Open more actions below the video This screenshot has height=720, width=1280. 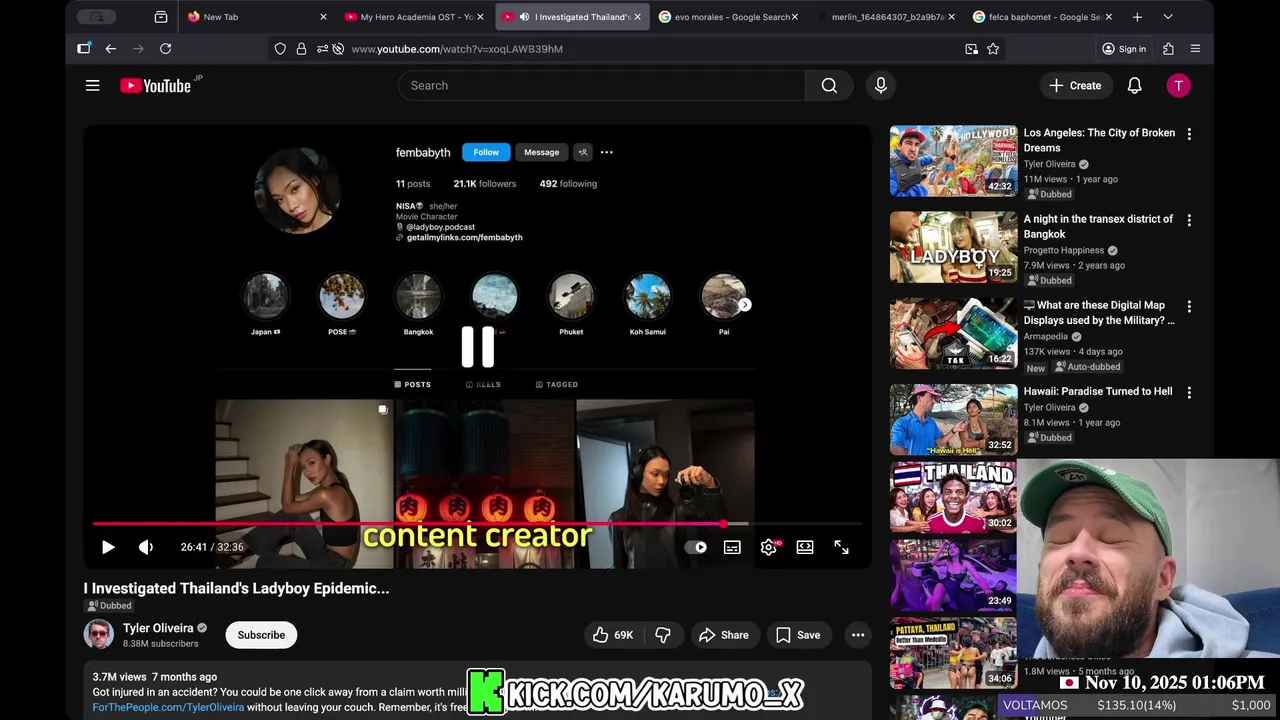pos(857,635)
